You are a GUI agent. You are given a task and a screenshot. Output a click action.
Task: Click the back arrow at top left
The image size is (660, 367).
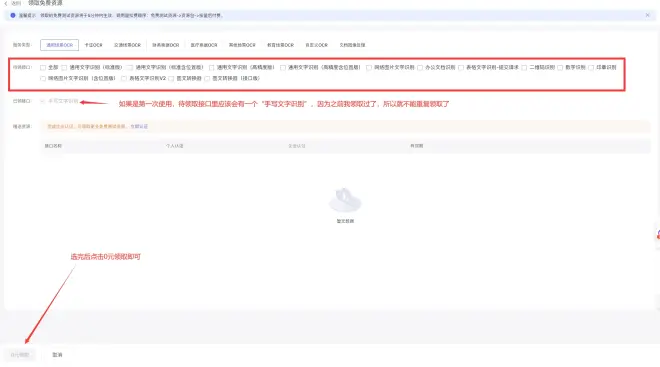click(x=6, y=3)
